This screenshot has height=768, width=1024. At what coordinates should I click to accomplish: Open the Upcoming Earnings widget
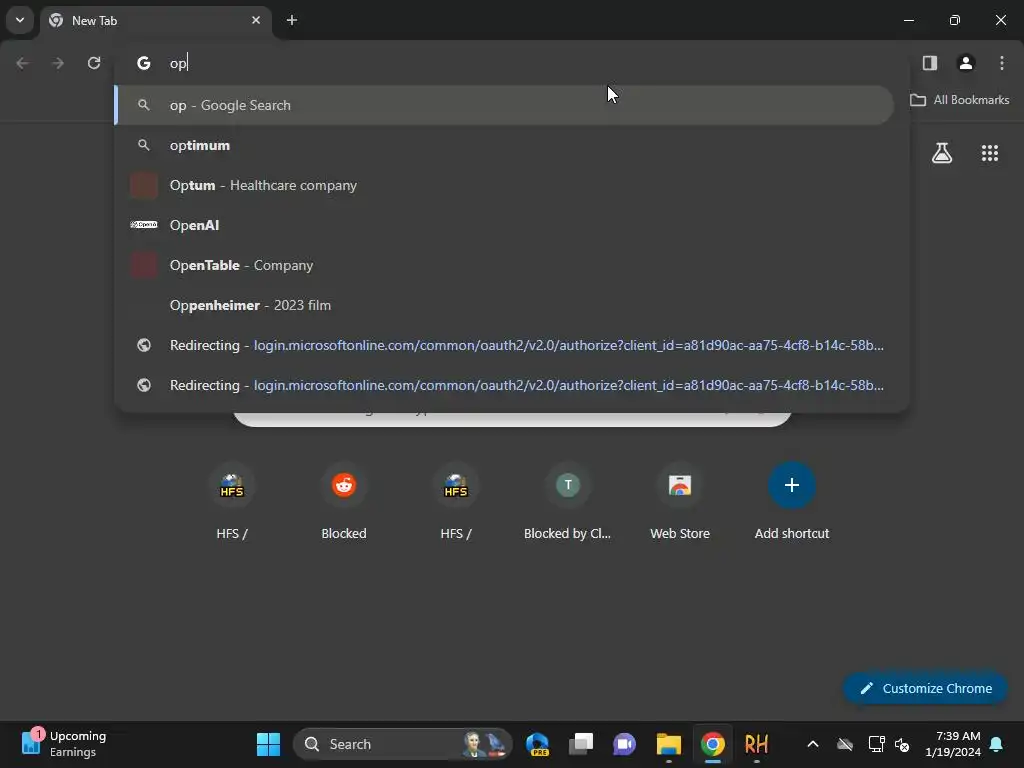click(64, 744)
